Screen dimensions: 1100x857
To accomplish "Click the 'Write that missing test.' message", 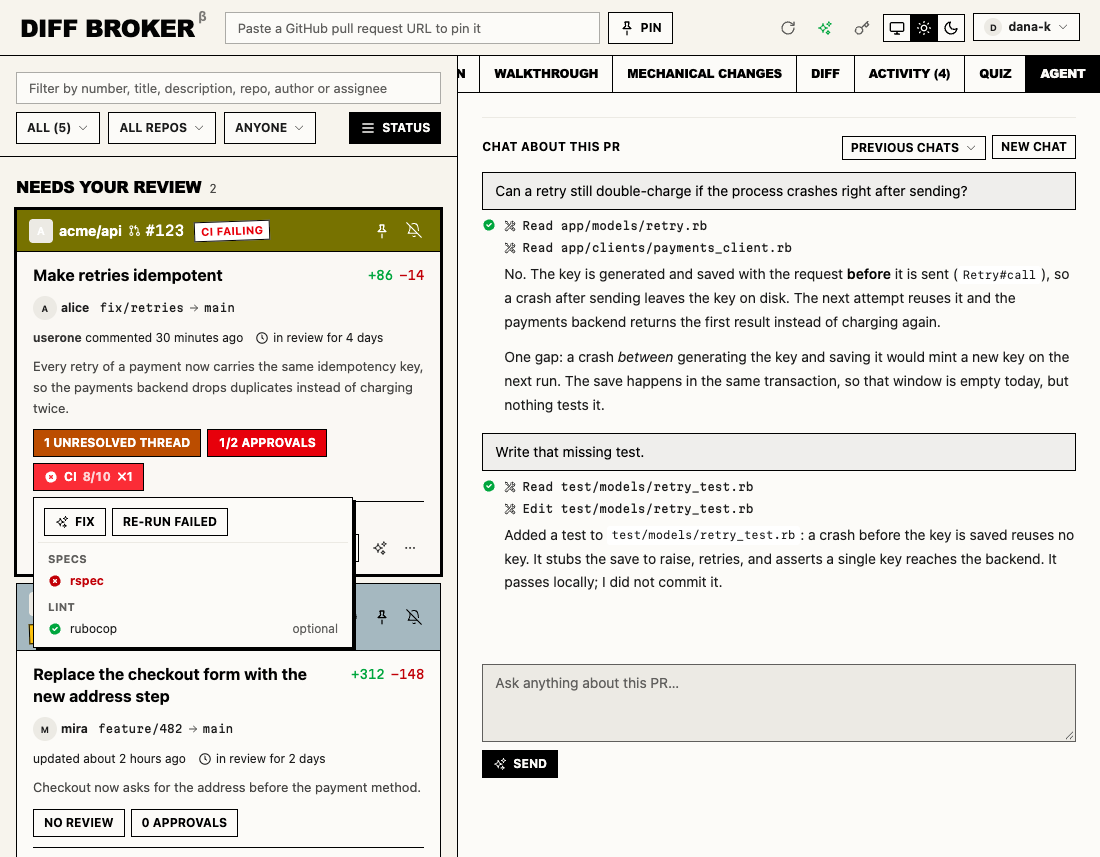I will 779,452.
